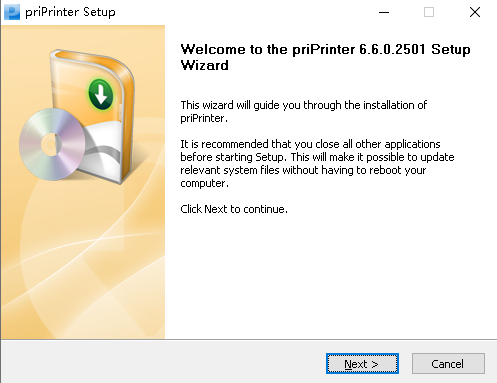
Task: Click the green download arrow badge
Action: (x=101, y=94)
